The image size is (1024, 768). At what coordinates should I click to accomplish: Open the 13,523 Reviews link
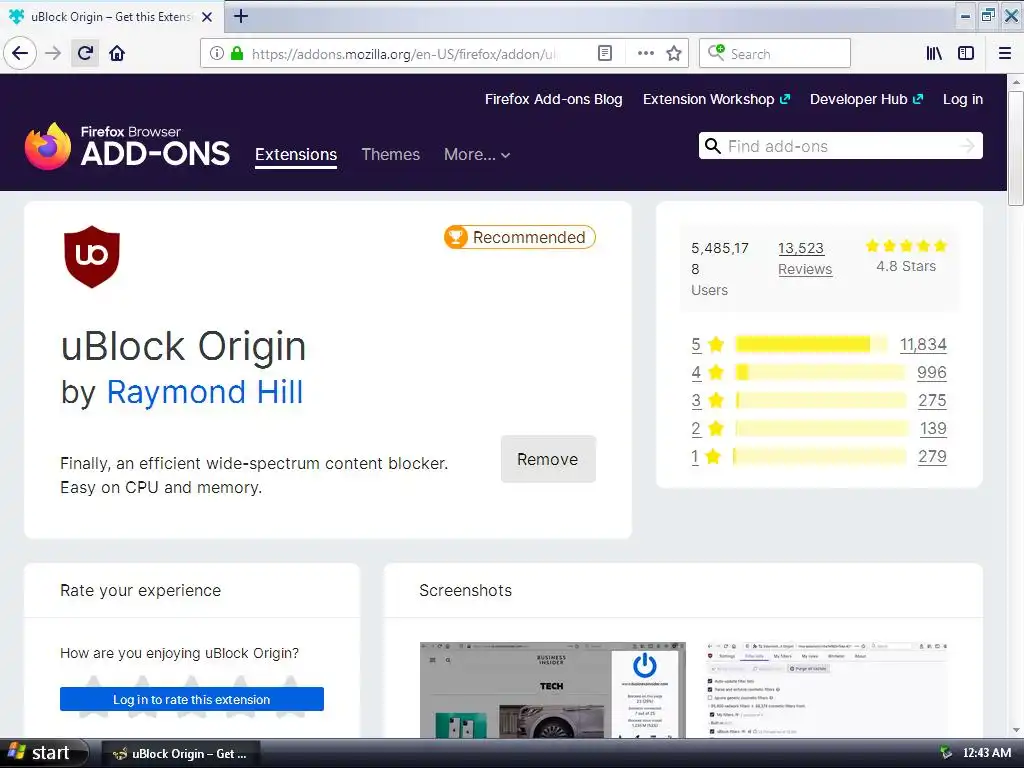[805, 259]
